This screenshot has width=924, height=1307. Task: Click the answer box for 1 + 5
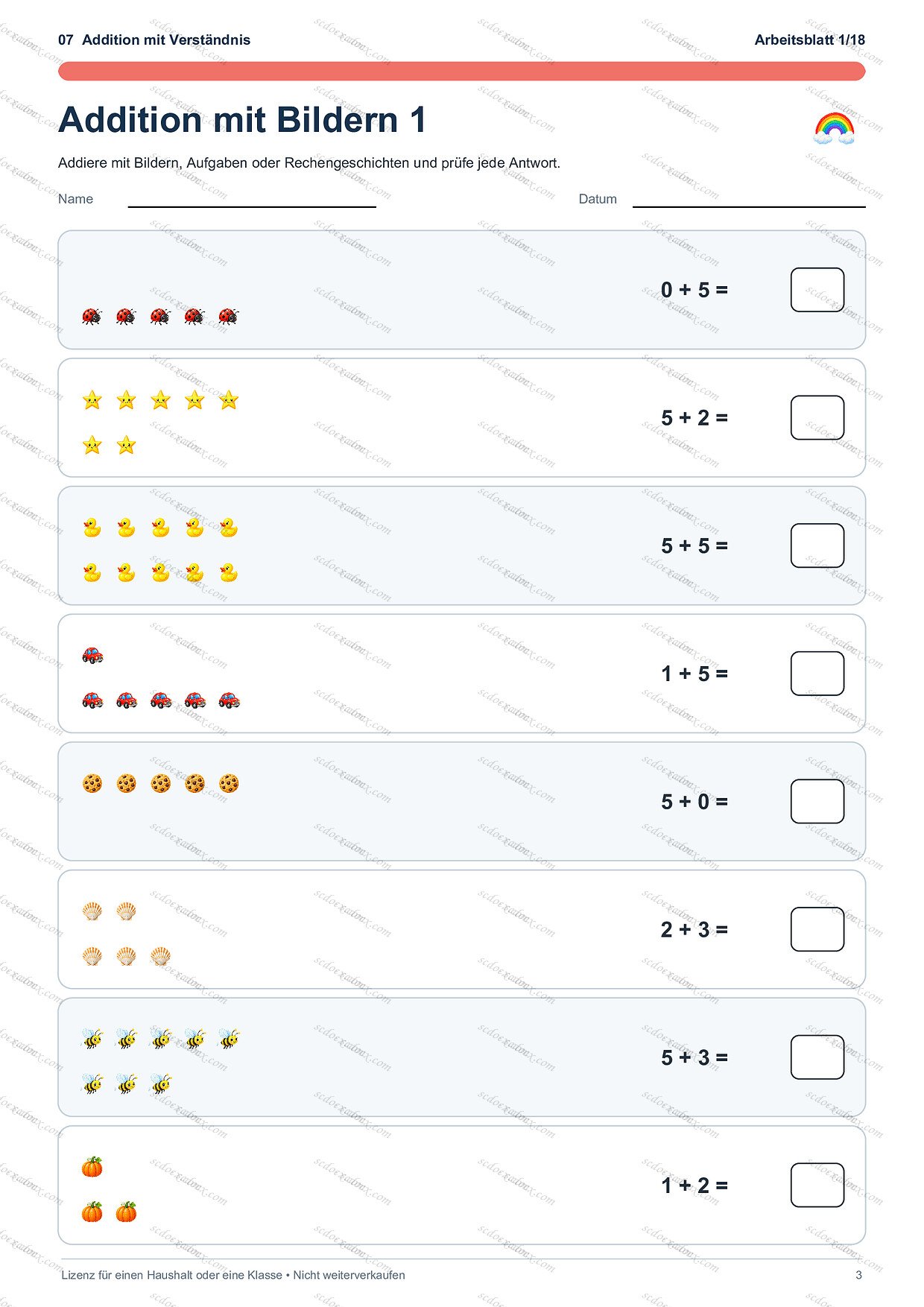click(x=817, y=674)
